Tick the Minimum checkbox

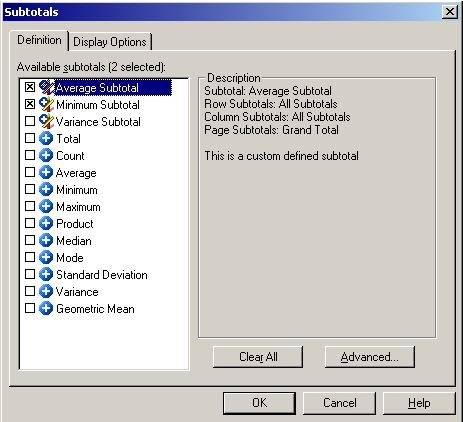30,189
